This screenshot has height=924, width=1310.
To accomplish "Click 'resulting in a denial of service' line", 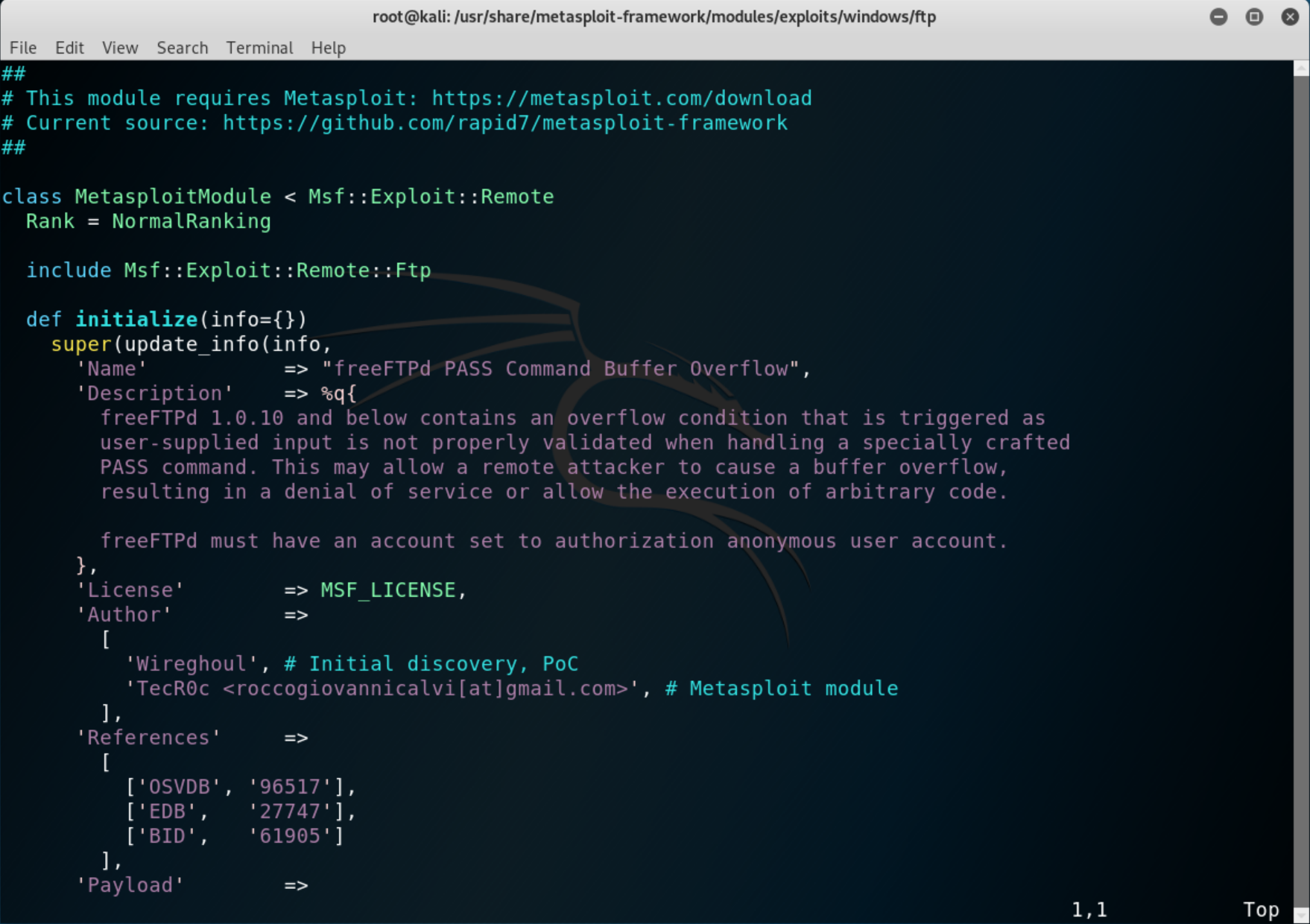I will [x=554, y=492].
